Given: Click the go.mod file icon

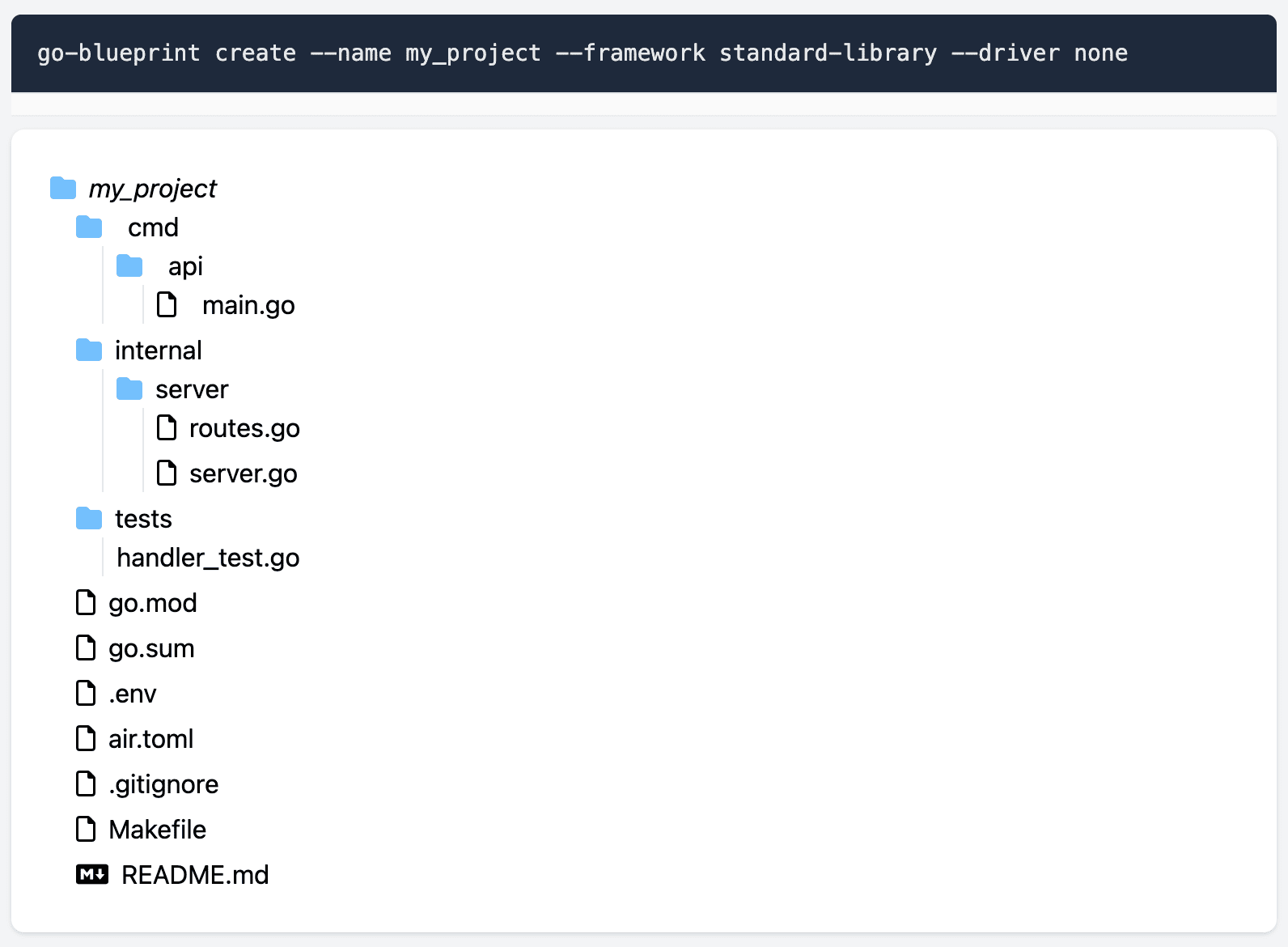Looking at the screenshot, I should pos(86,602).
